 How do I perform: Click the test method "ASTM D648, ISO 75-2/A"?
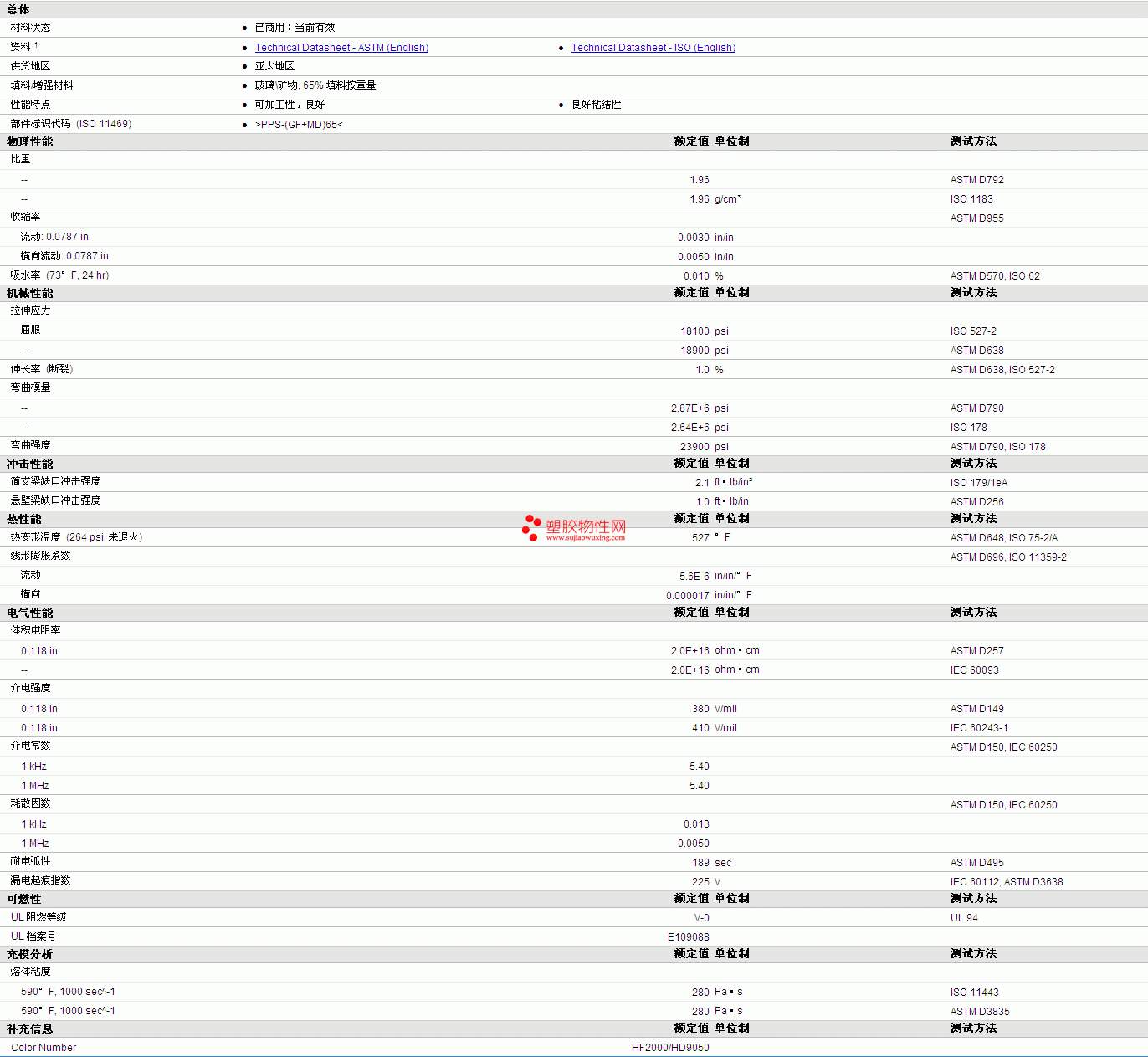point(1004,538)
